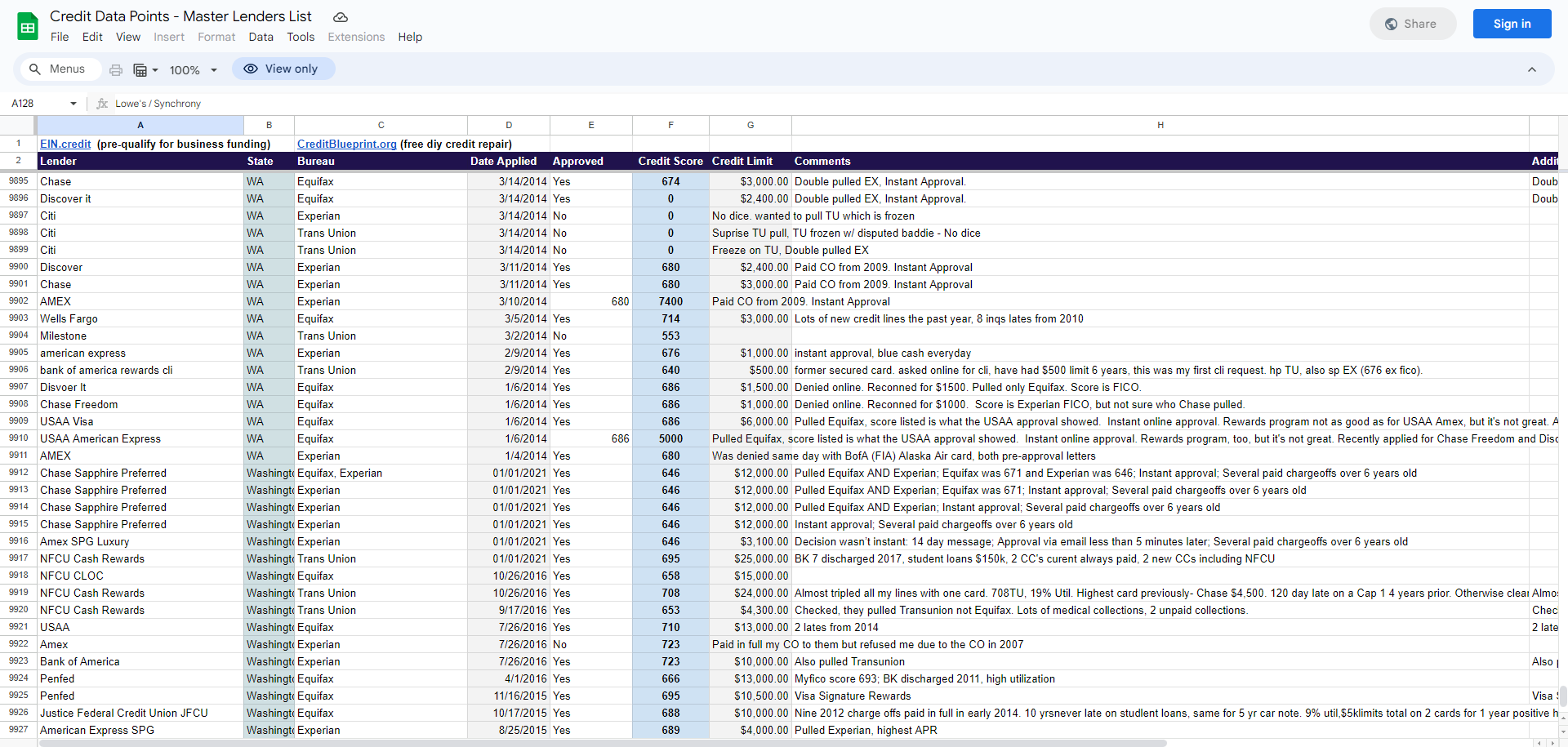The width and height of the screenshot is (1568, 747).
Task: Select row 9902 header
Action: point(18,301)
